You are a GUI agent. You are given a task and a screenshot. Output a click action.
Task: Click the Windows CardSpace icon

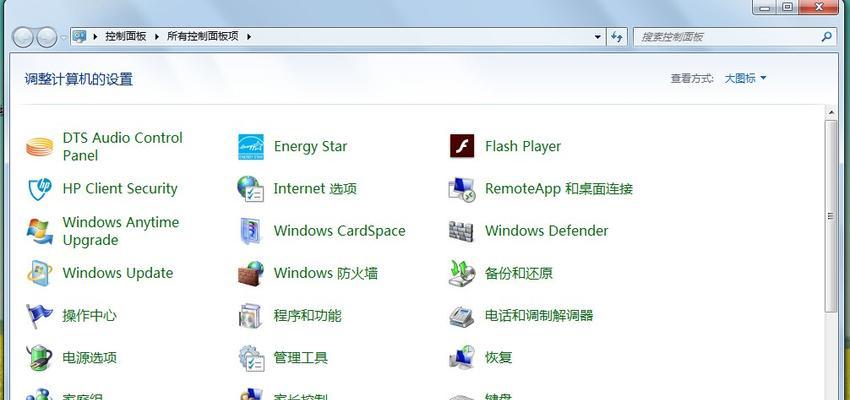tap(250, 231)
